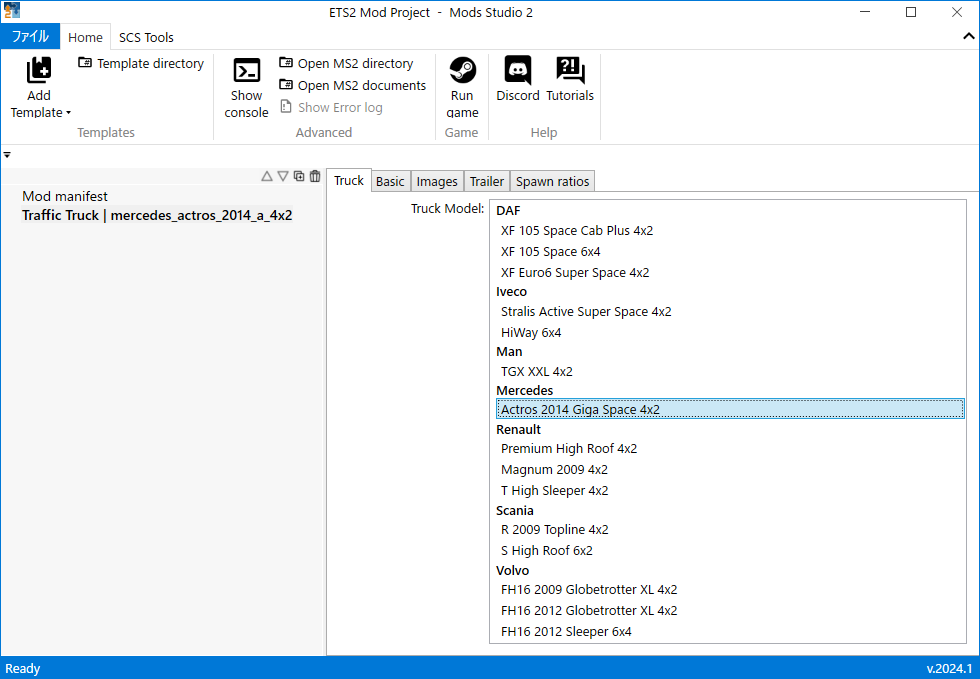980x679 pixels.
Task: Collapse the ribbon with the chevron
Action: [x=967, y=37]
